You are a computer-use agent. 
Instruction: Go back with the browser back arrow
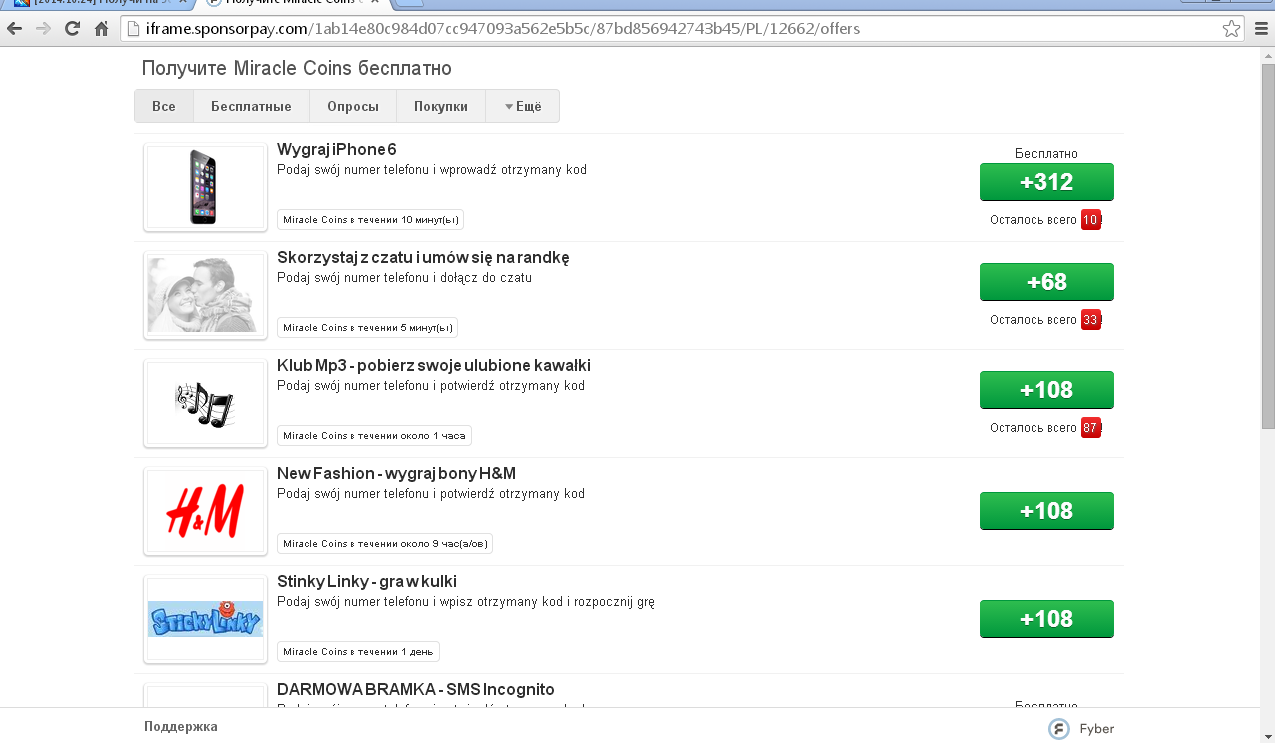(x=15, y=29)
